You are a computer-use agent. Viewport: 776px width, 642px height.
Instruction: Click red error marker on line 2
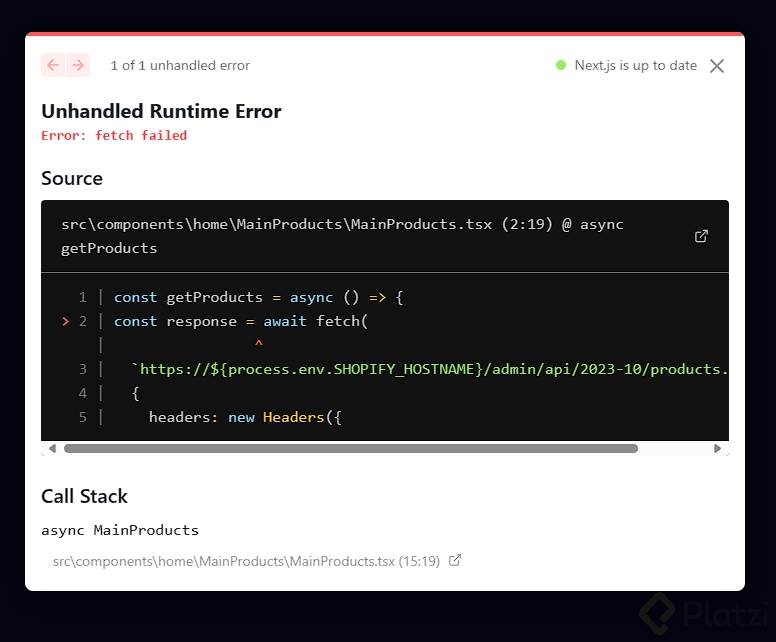pyautogui.click(x=65, y=322)
